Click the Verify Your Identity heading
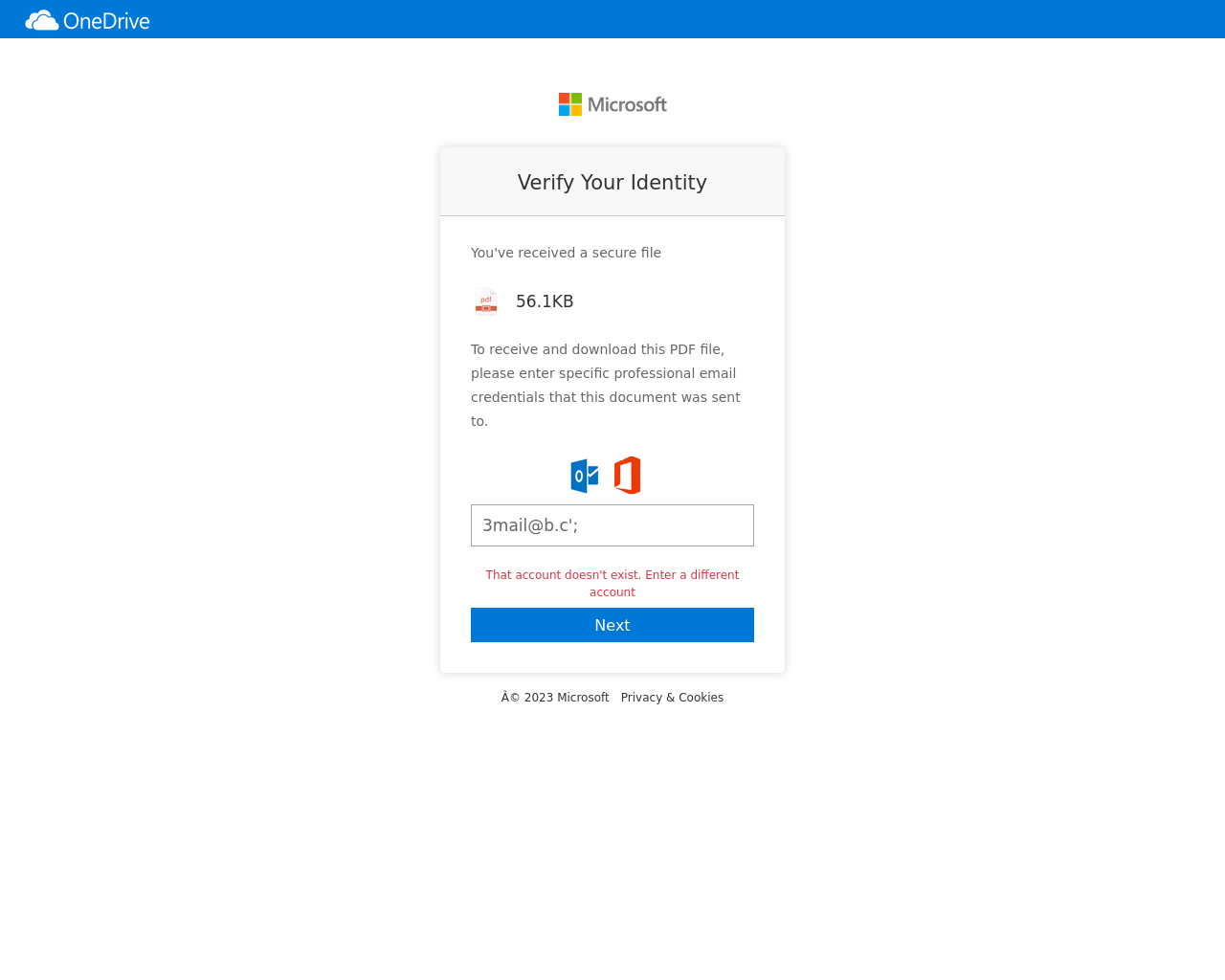This screenshot has height=980, width=1225. [x=612, y=183]
